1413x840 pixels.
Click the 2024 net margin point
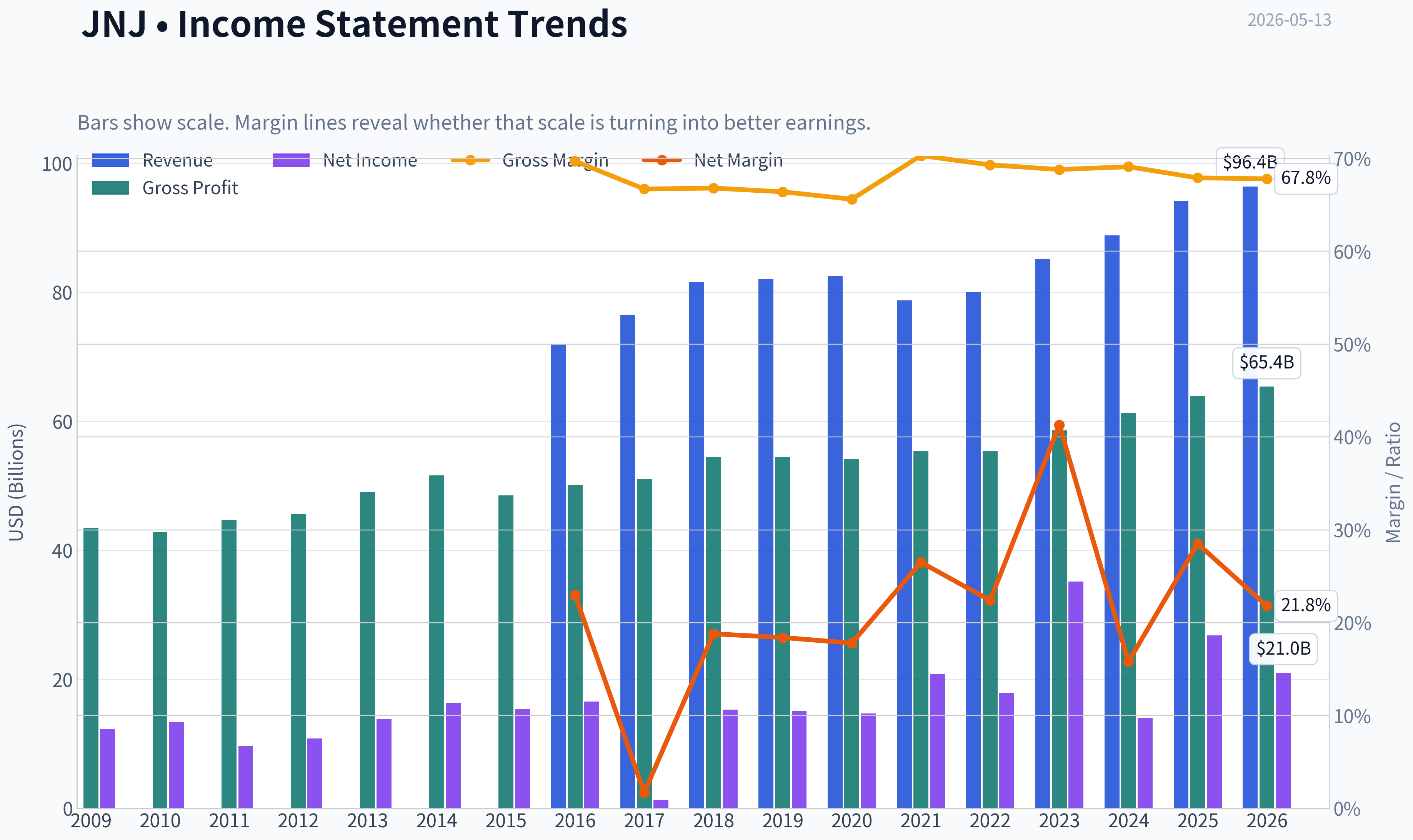point(1128,661)
